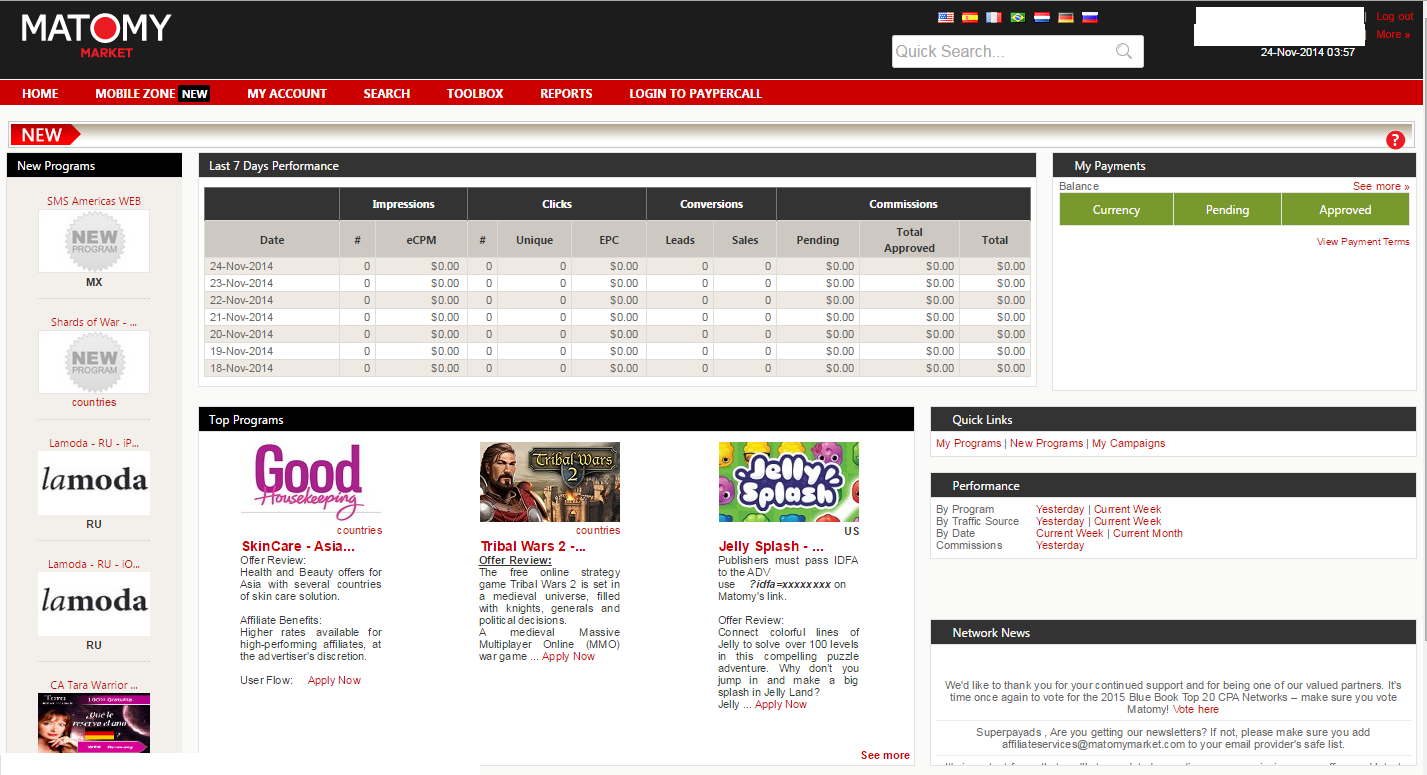Open the Tribal Wars 2 program title
Viewport: 1427px width, 775px height.
[x=533, y=546]
